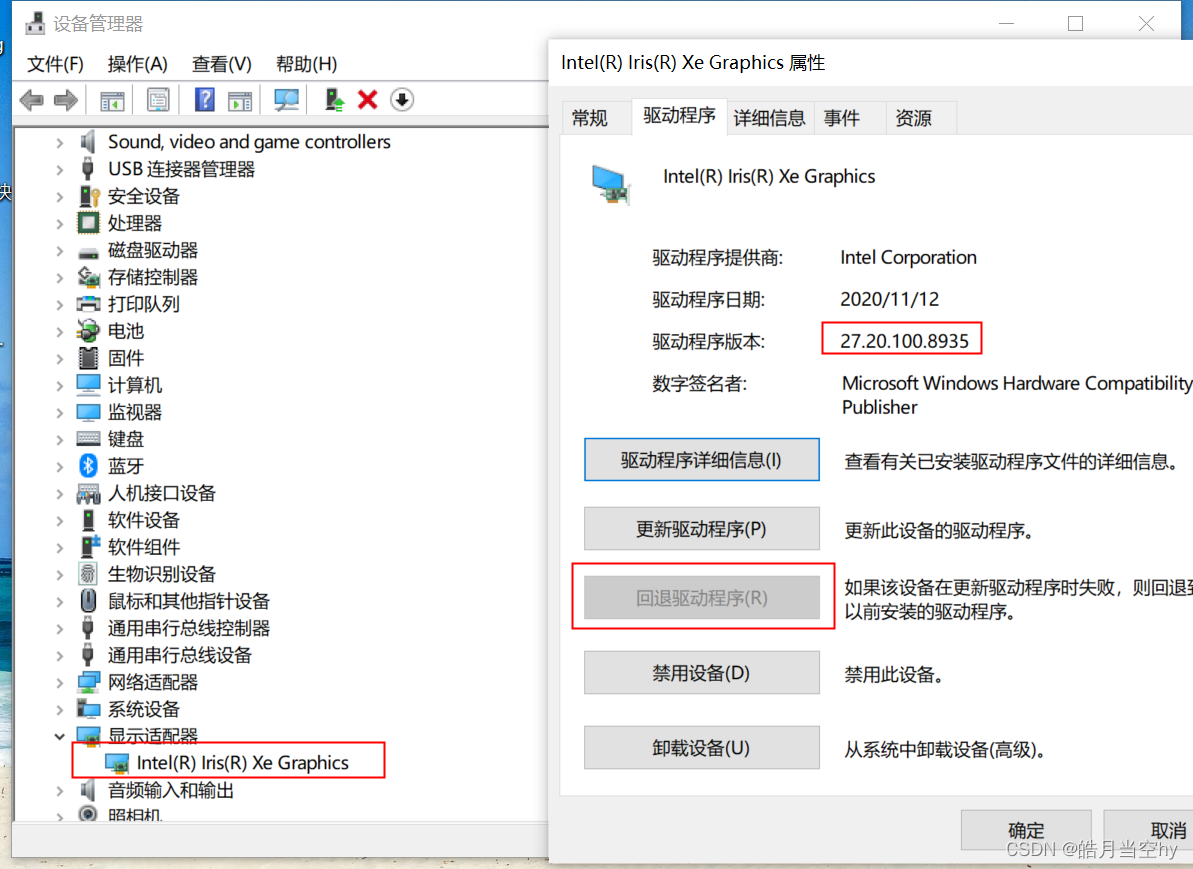Expand the 网络适配器 network adapters node

(59, 683)
